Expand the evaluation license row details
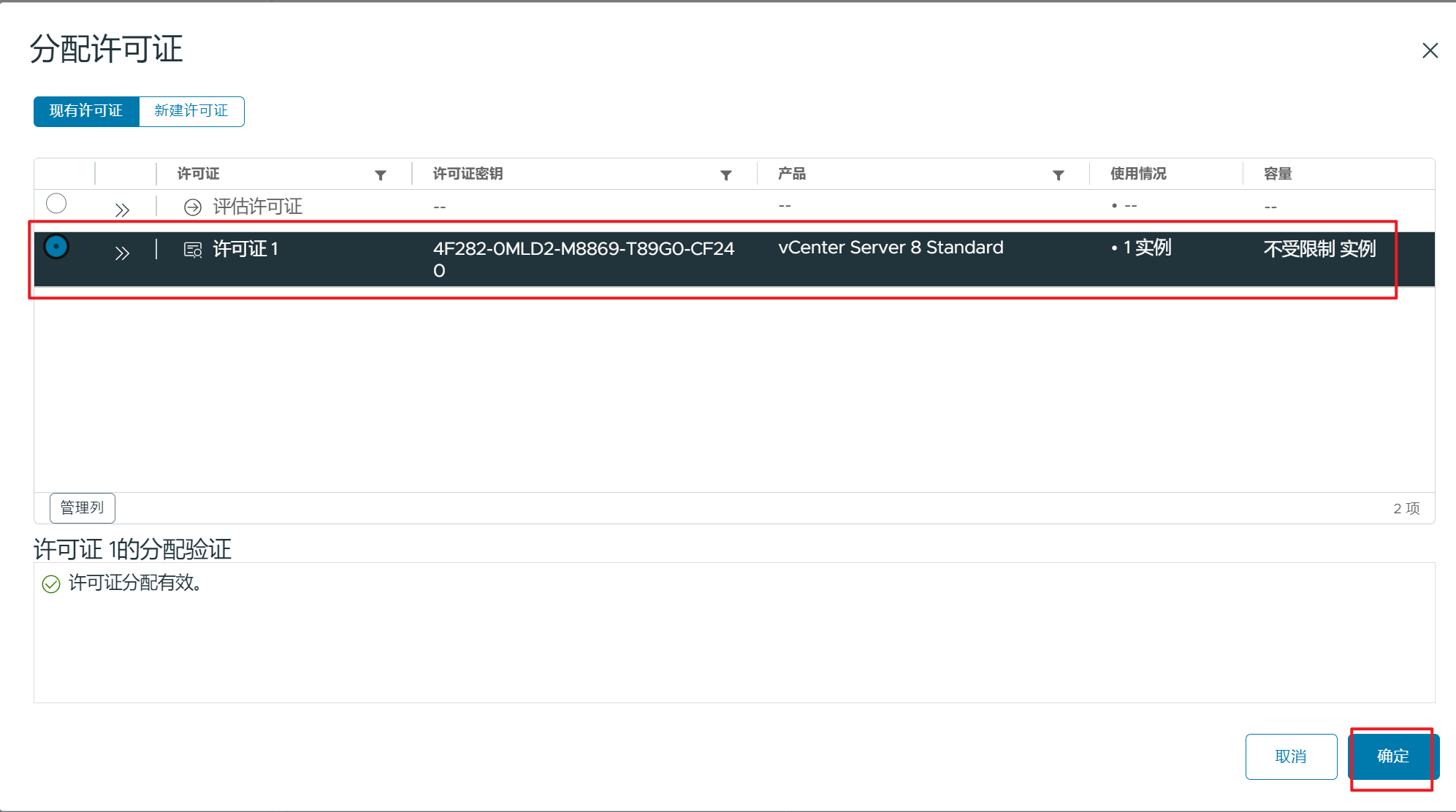This screenshot has width=1456, height=812. pyautogui.click(x=122, y=210)
